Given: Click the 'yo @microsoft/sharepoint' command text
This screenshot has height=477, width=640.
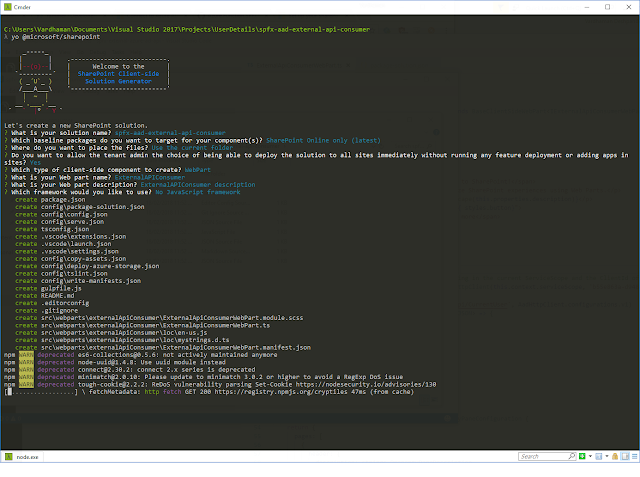Looking at the screenshot, I should click(56, 37).
